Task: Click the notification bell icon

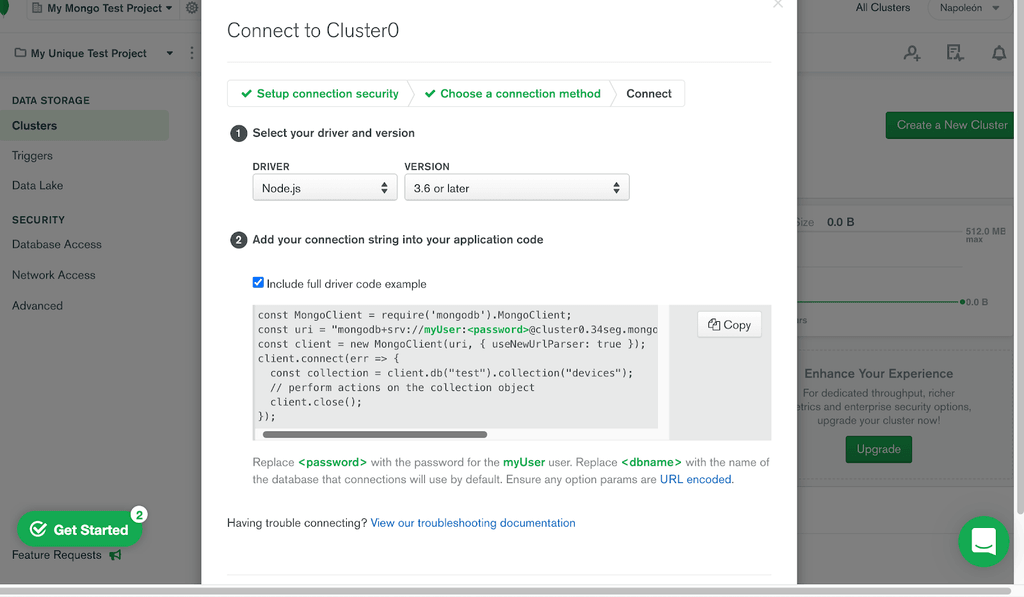Action: coord(998,54)
